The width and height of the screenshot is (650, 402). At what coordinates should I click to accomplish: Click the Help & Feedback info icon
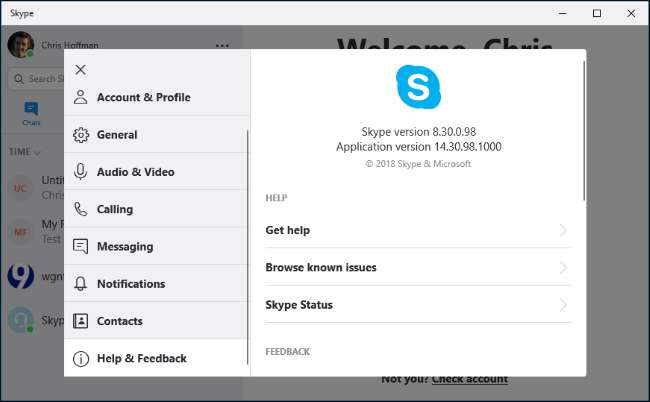coord(81,358)
